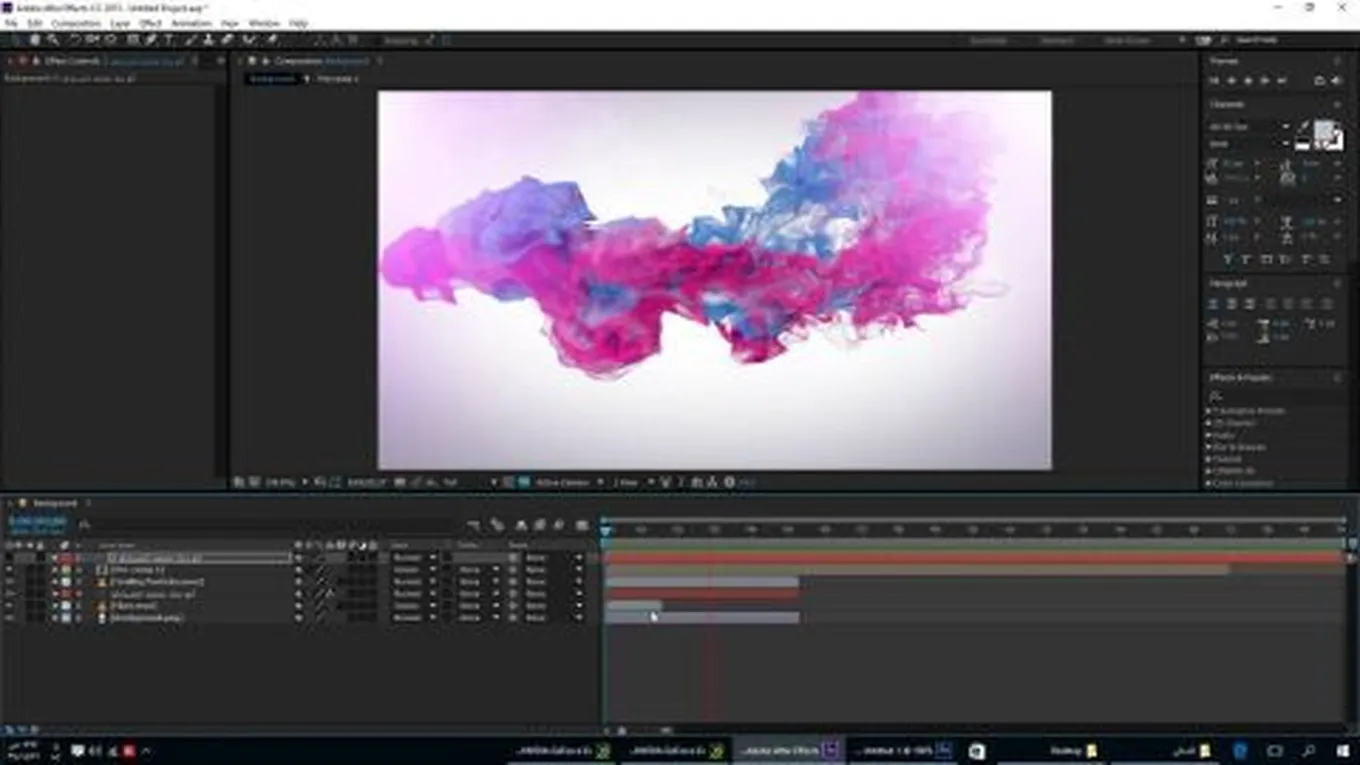Select the Hand tool in toolbar
This screenshot has width=1360, height=765.
click(x=35, y=40)
